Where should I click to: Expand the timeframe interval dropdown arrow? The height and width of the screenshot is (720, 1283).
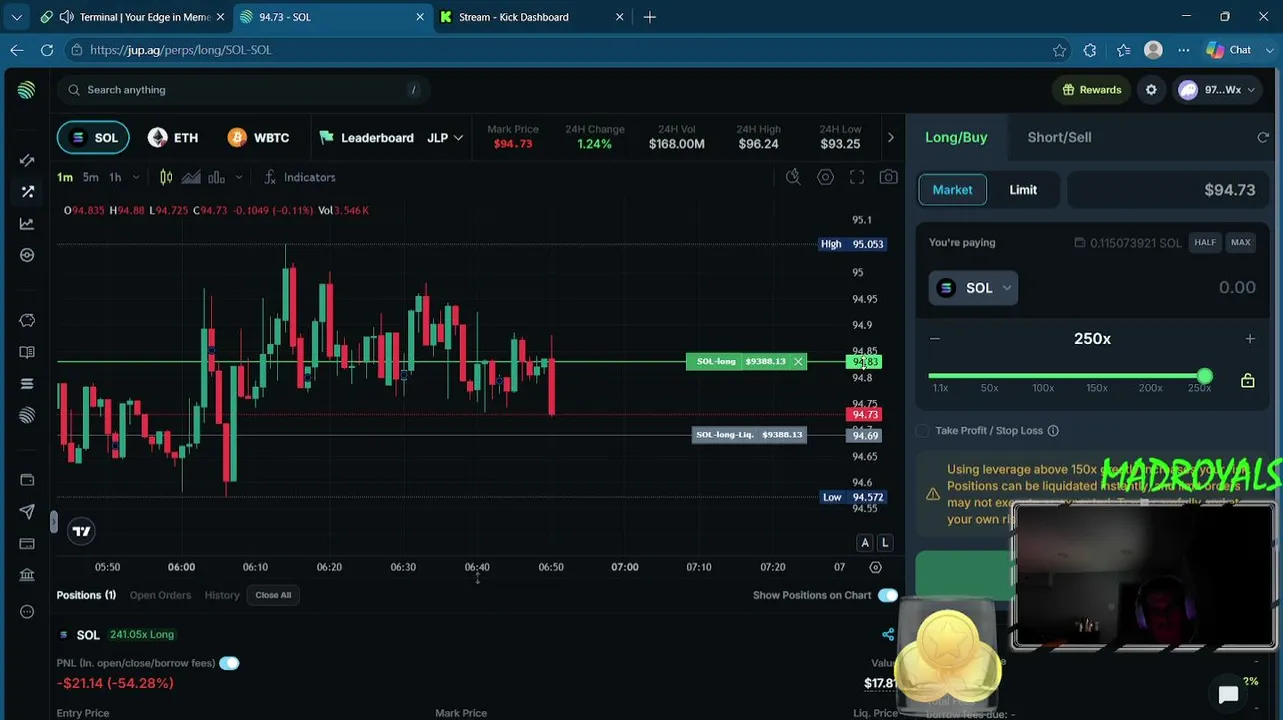(136, 177)
